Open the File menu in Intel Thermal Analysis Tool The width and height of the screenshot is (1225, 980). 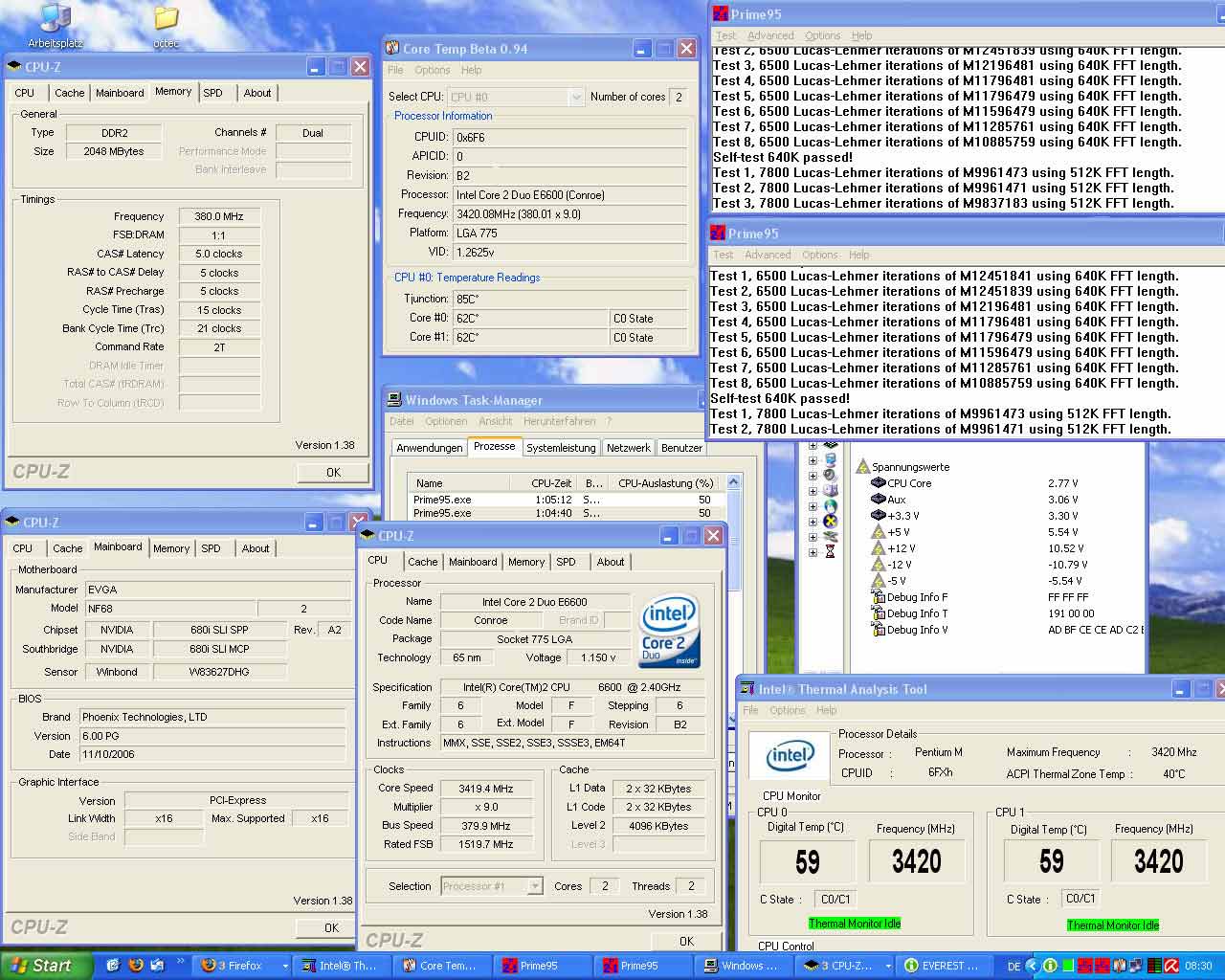coord(750,710)
